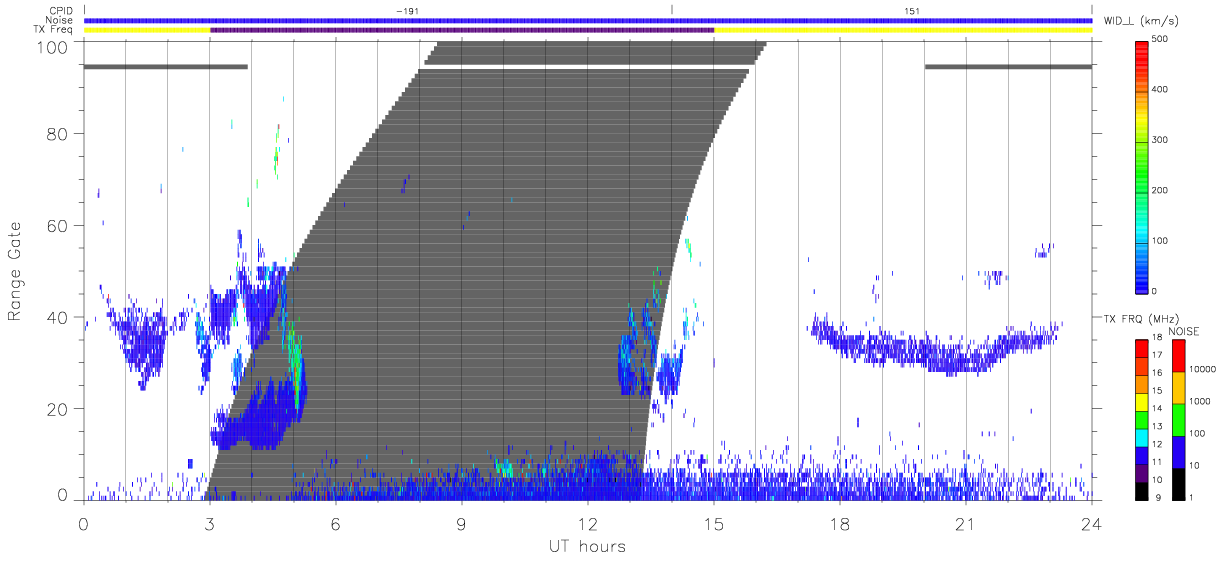Click the 'Noise' row label at top left

(61, 20)
